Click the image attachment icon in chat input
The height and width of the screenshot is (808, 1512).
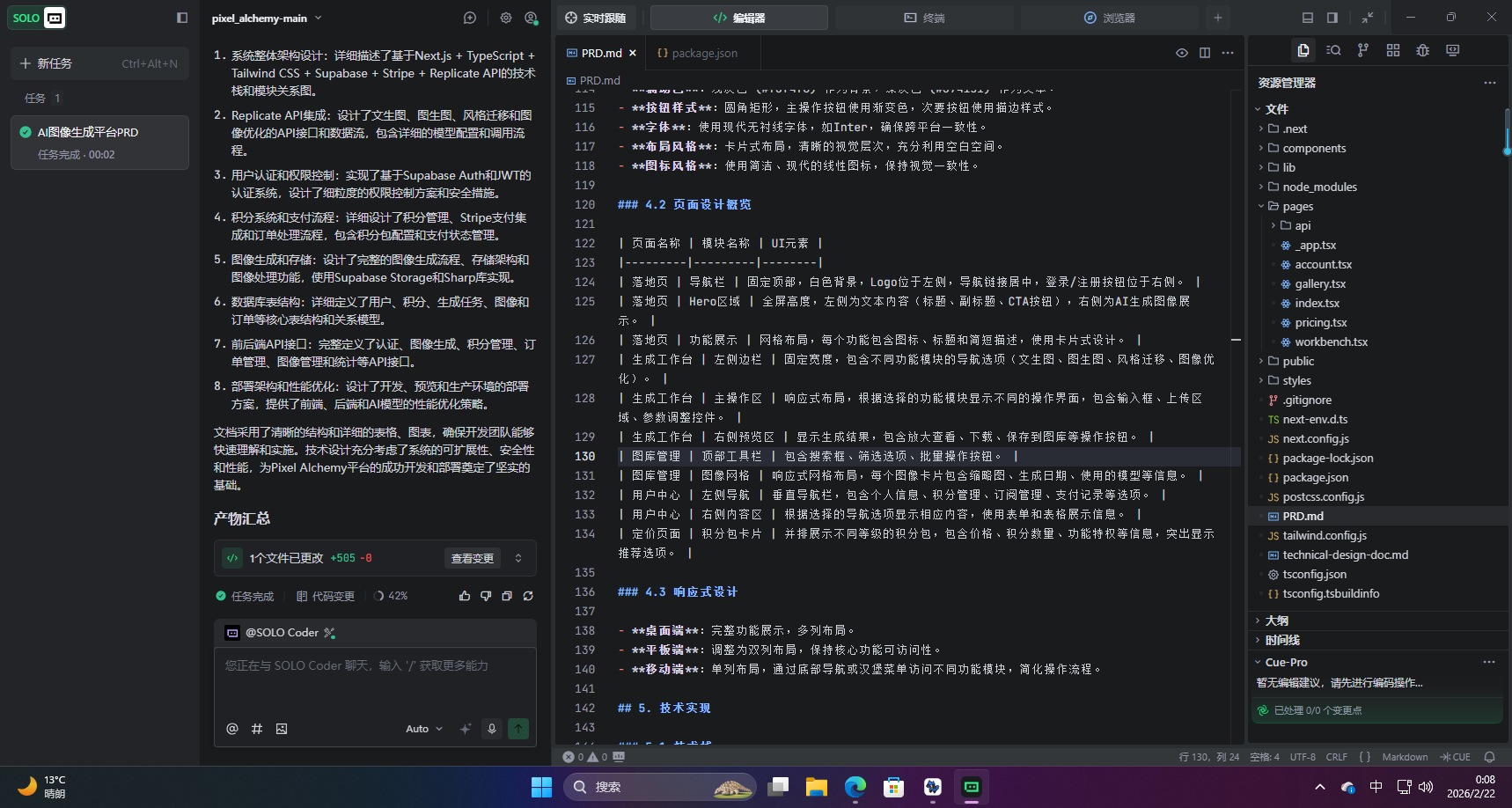tap(283, 729)
